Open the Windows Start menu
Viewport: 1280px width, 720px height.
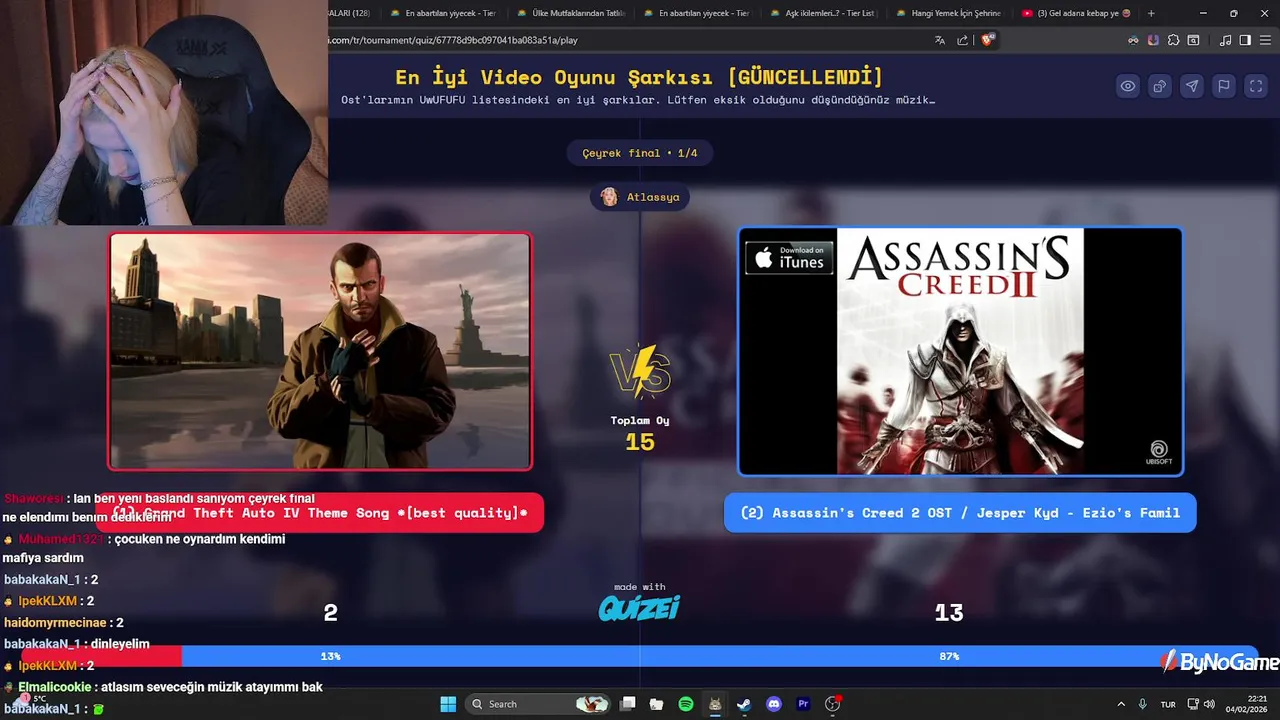pos(448,704)
